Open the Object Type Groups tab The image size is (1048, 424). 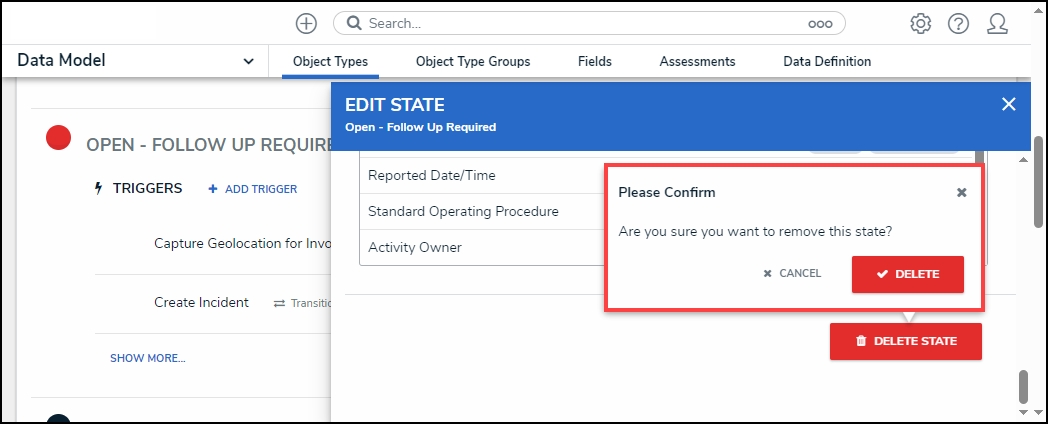[473, 62]
